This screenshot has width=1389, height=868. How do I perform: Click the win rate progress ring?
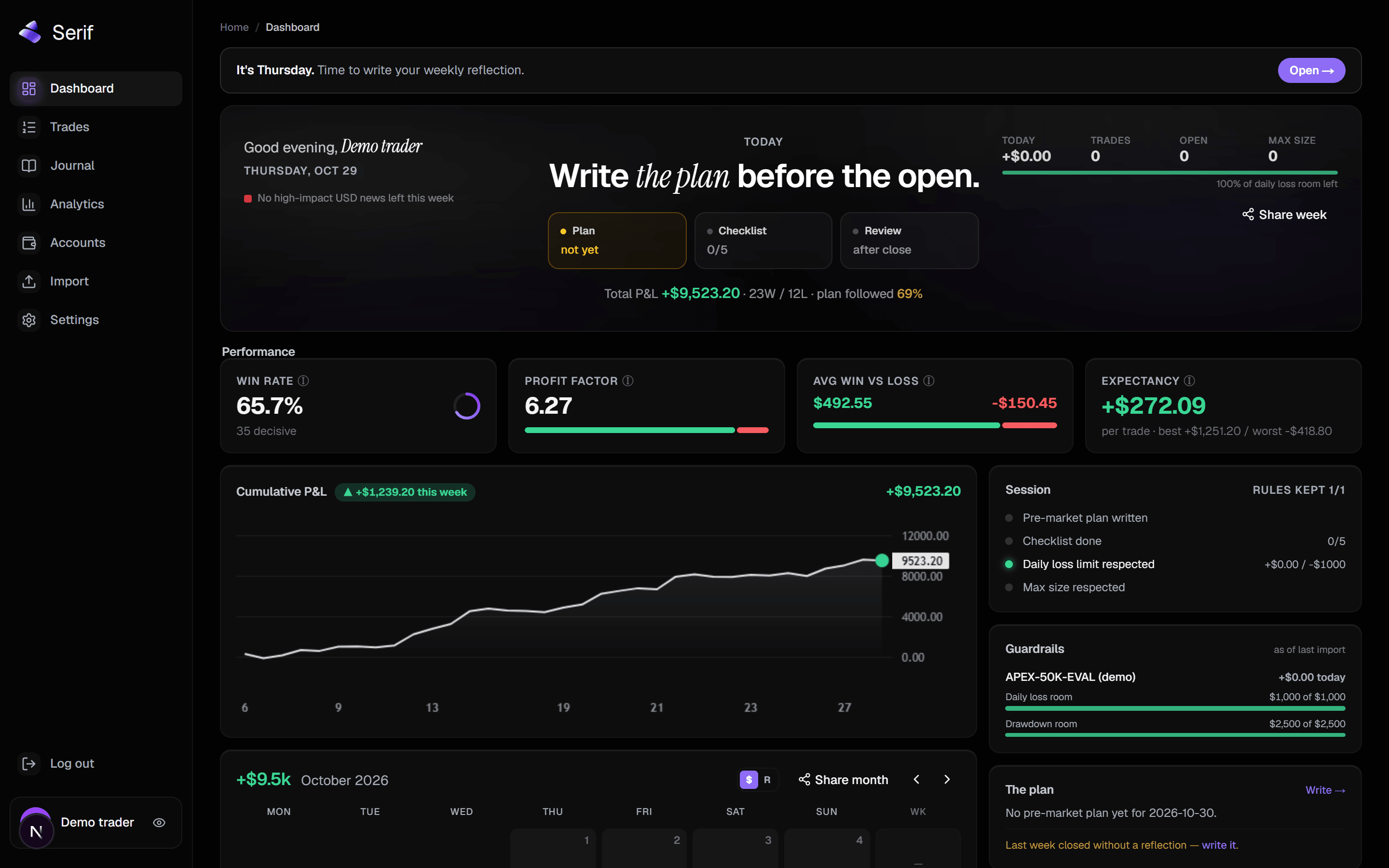[x=467, y=406]
